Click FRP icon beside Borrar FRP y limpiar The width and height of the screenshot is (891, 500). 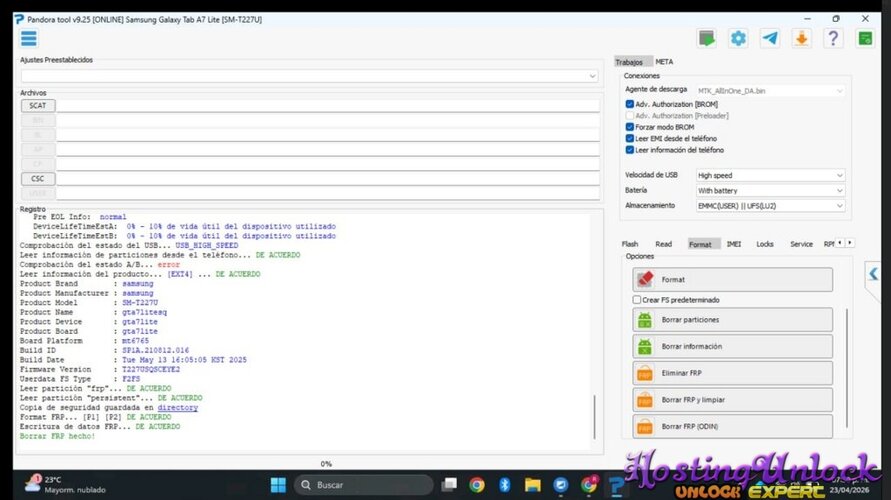pos(645,400)
